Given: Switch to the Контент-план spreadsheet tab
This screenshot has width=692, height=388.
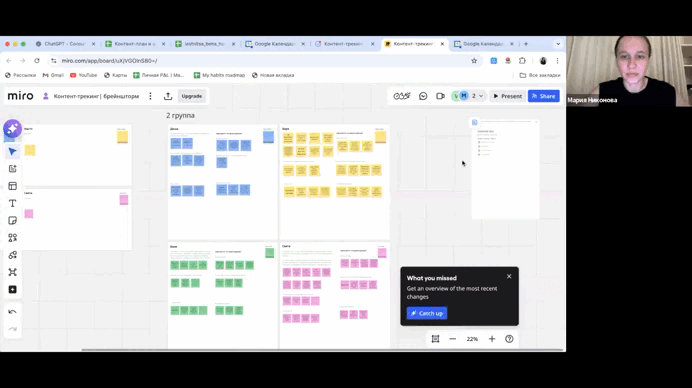Looking at the screenshot, I should pos(135,44).
